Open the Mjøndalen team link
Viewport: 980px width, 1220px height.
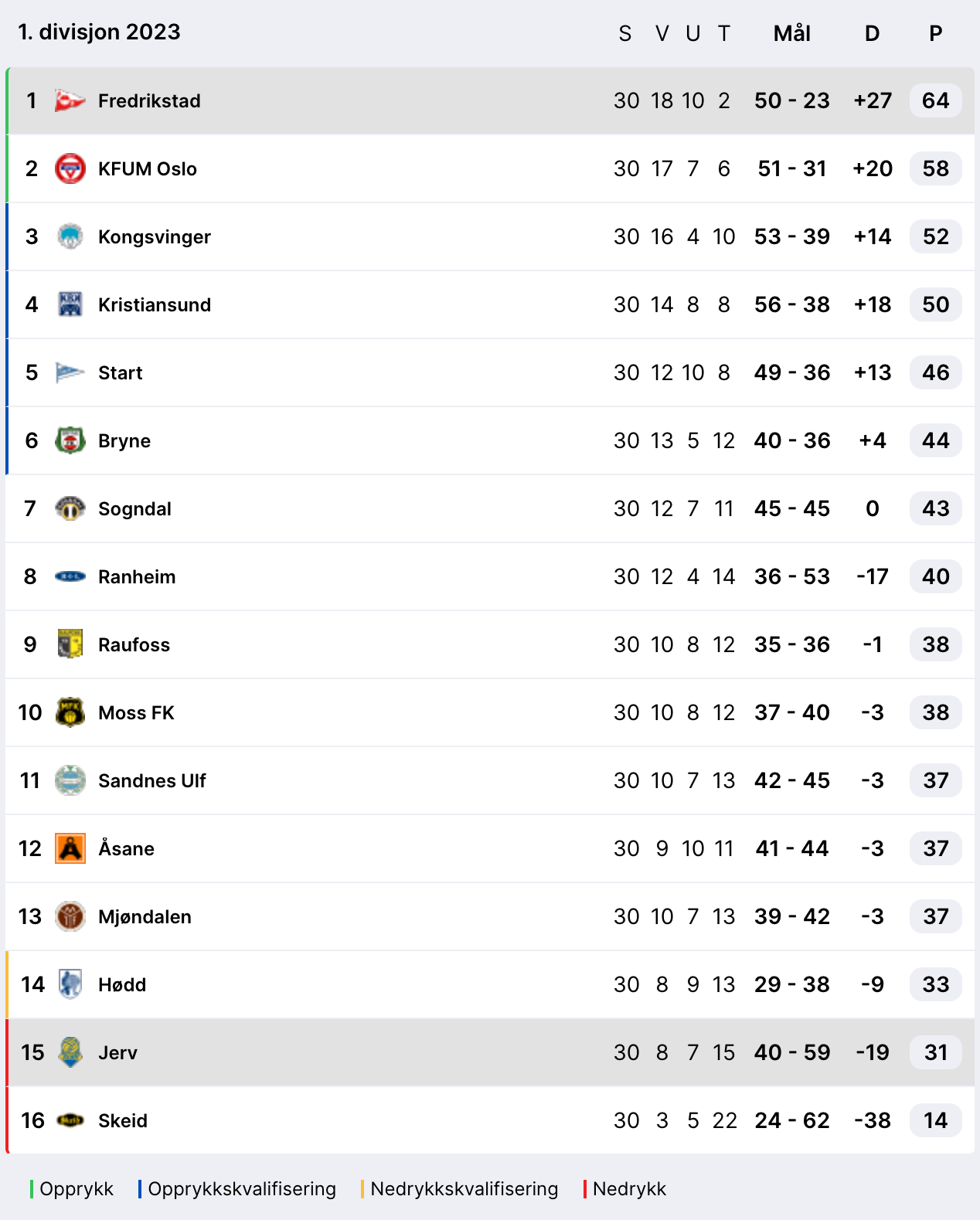[x=145, y=916]
